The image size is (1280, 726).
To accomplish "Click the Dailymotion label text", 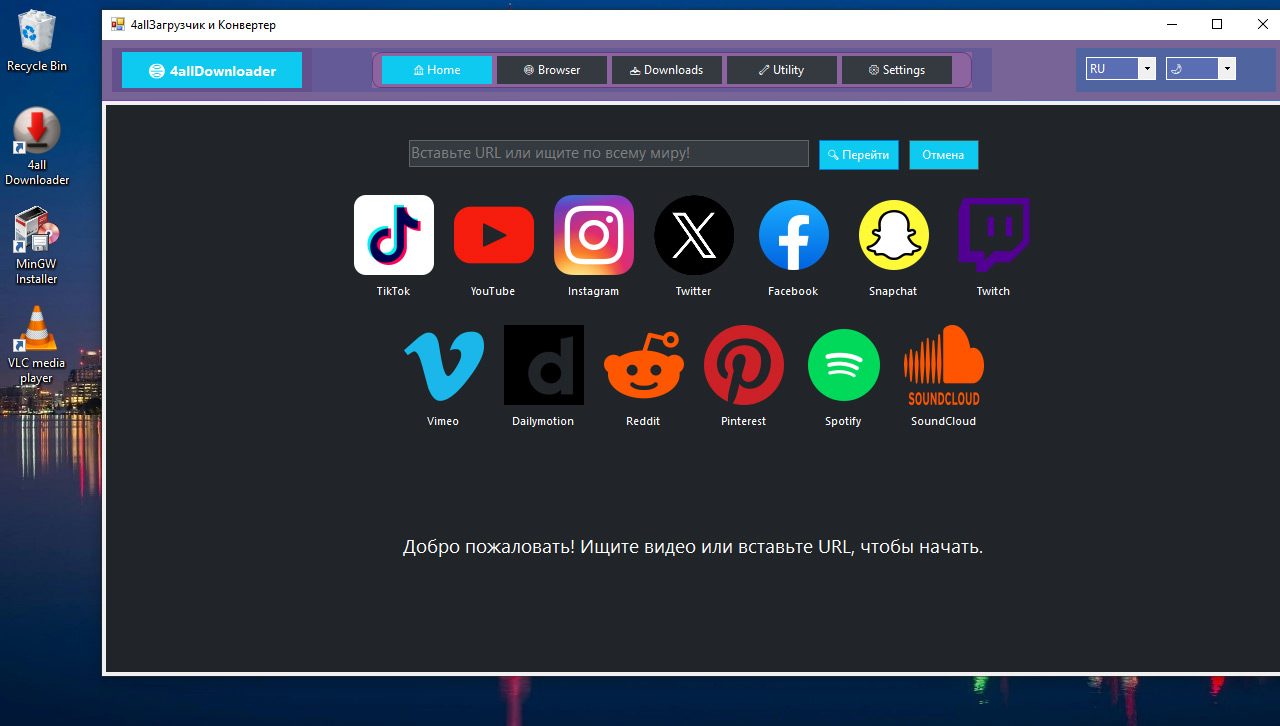I will pos(543,421).
